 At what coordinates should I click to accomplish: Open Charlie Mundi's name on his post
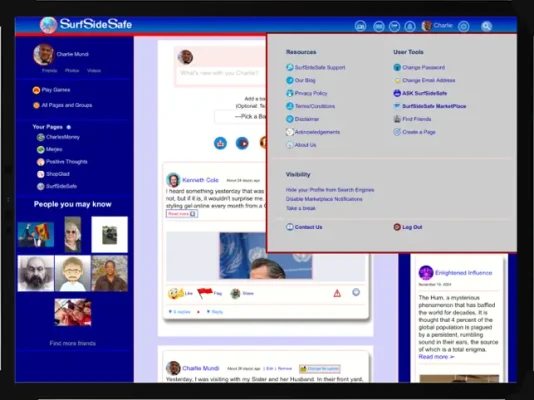tap(201, 368)
